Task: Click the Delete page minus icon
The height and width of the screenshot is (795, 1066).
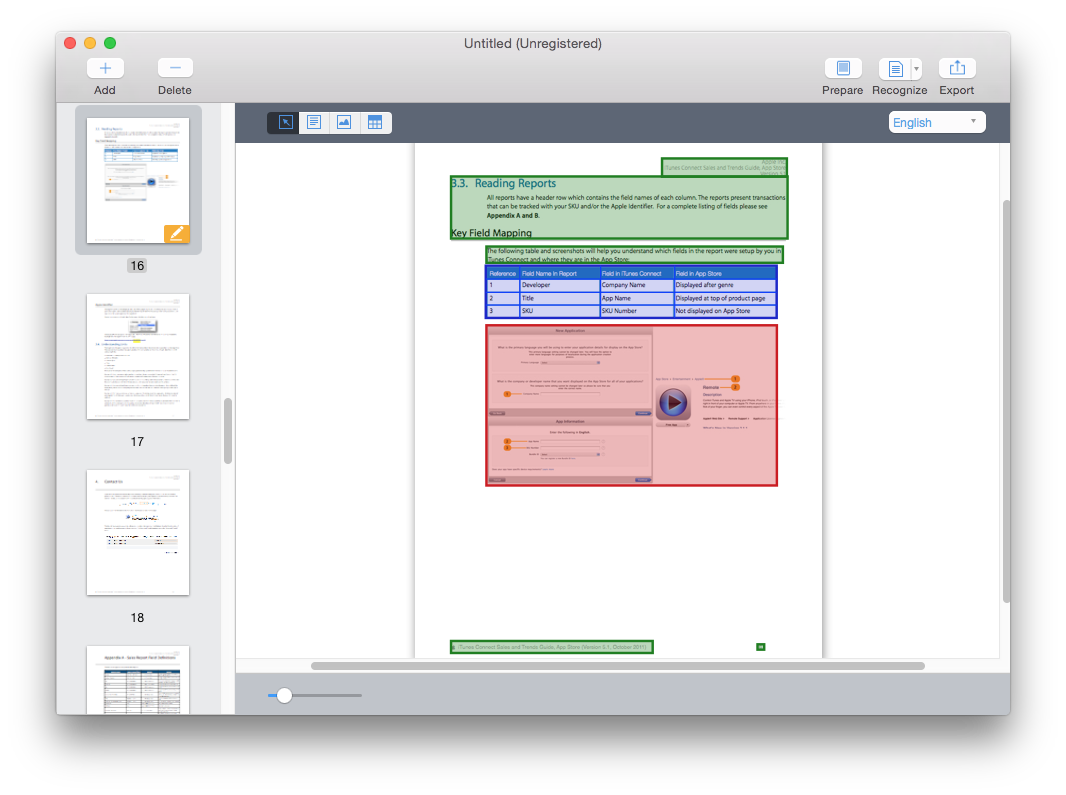Action: click(x=175, y=68)
